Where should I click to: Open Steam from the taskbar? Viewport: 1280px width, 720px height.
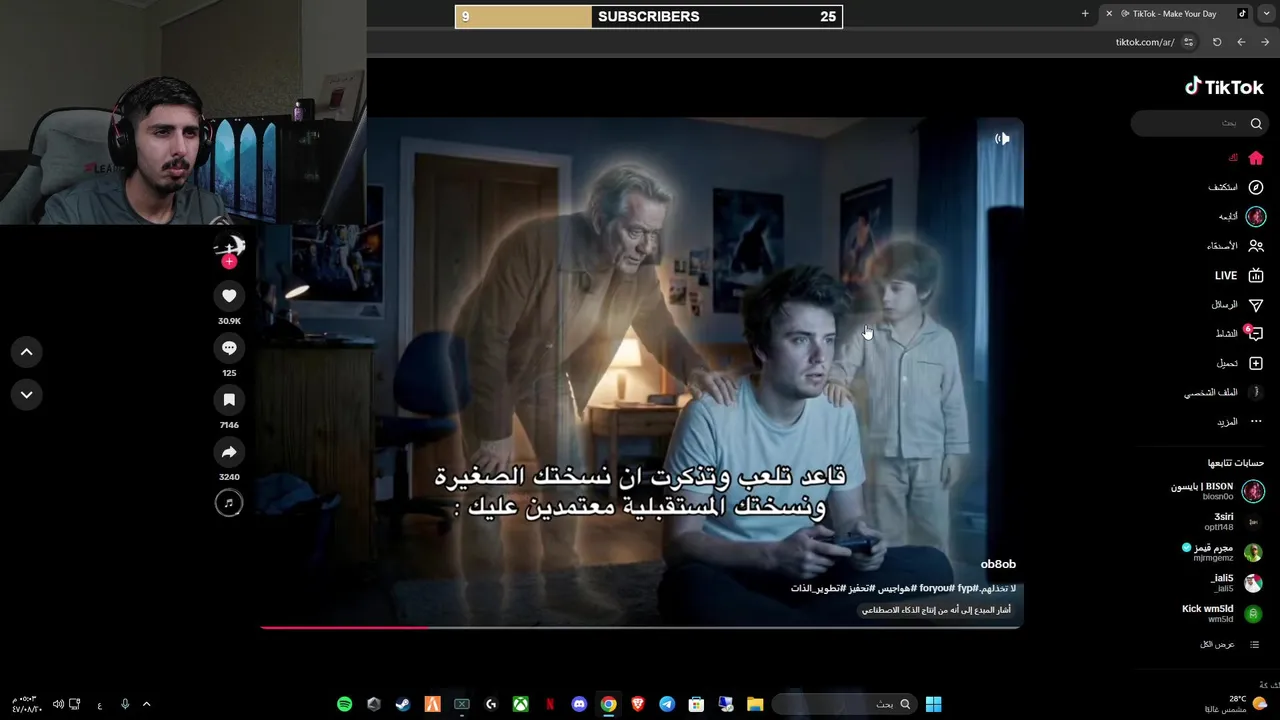point(403,704)
